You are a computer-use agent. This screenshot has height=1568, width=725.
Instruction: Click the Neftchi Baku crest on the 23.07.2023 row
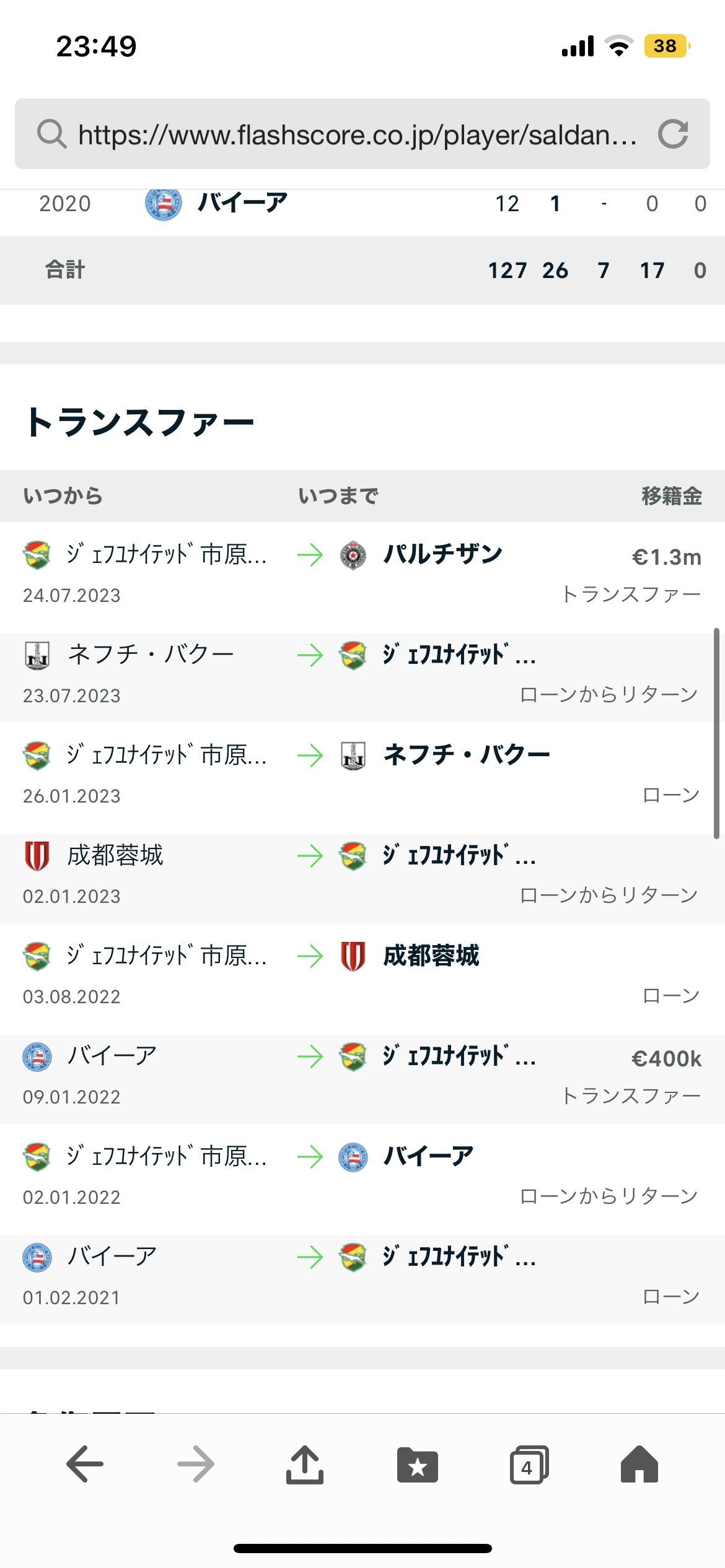(37, 655)
